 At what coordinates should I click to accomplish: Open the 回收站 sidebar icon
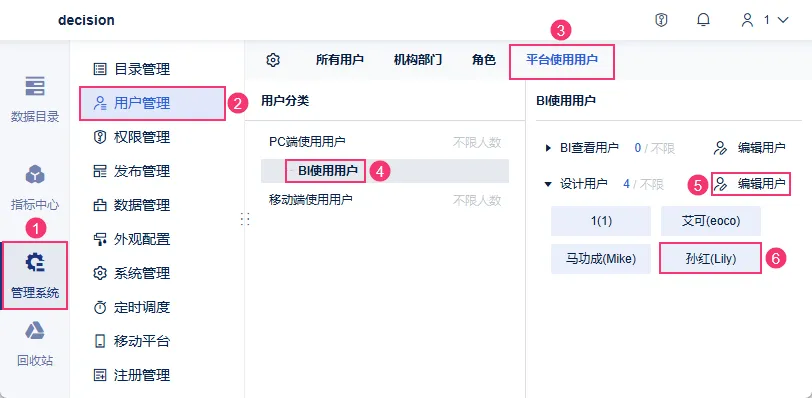35,330
